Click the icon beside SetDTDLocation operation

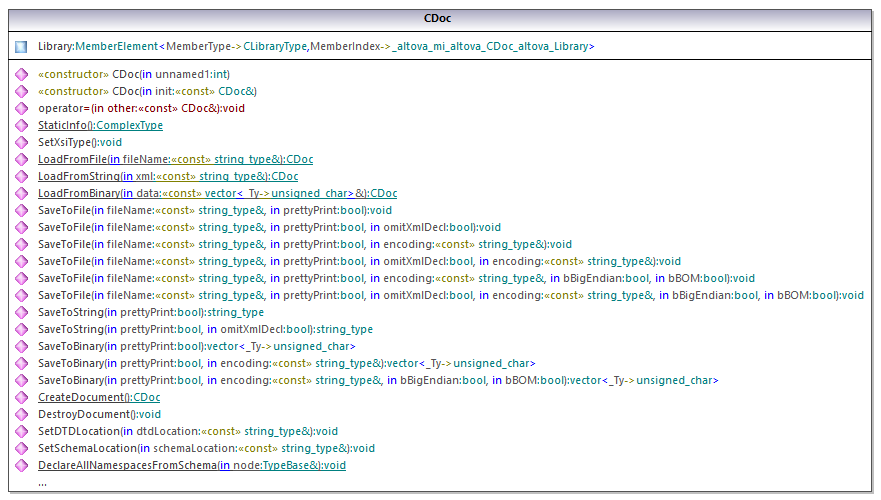pos(21,431)
